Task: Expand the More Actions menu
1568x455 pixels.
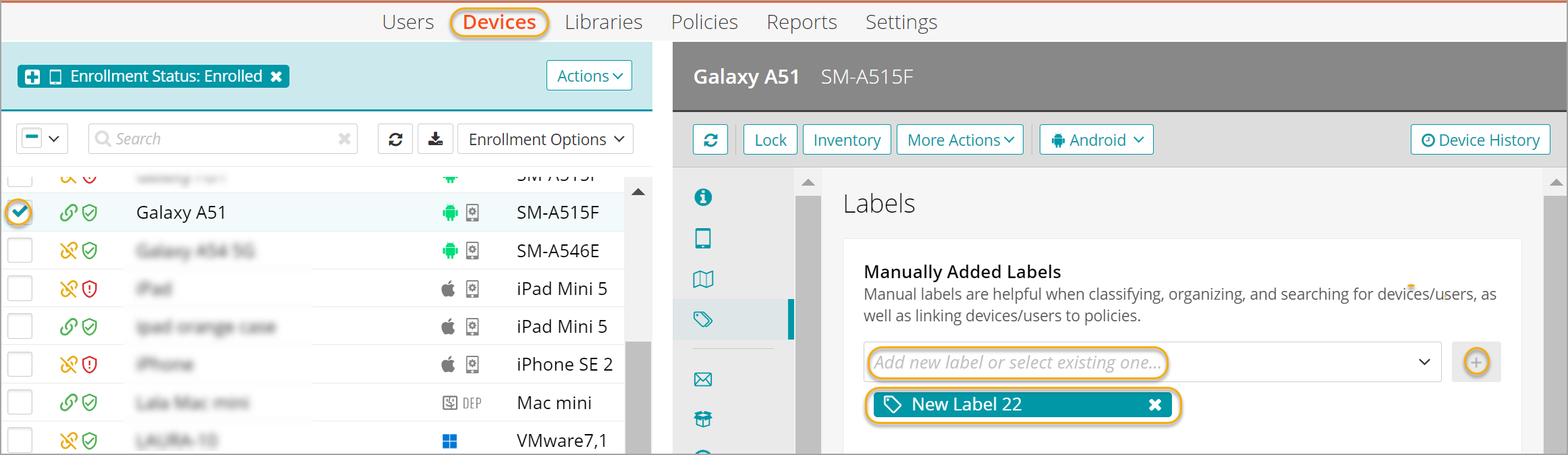Action: pos(959,140)
